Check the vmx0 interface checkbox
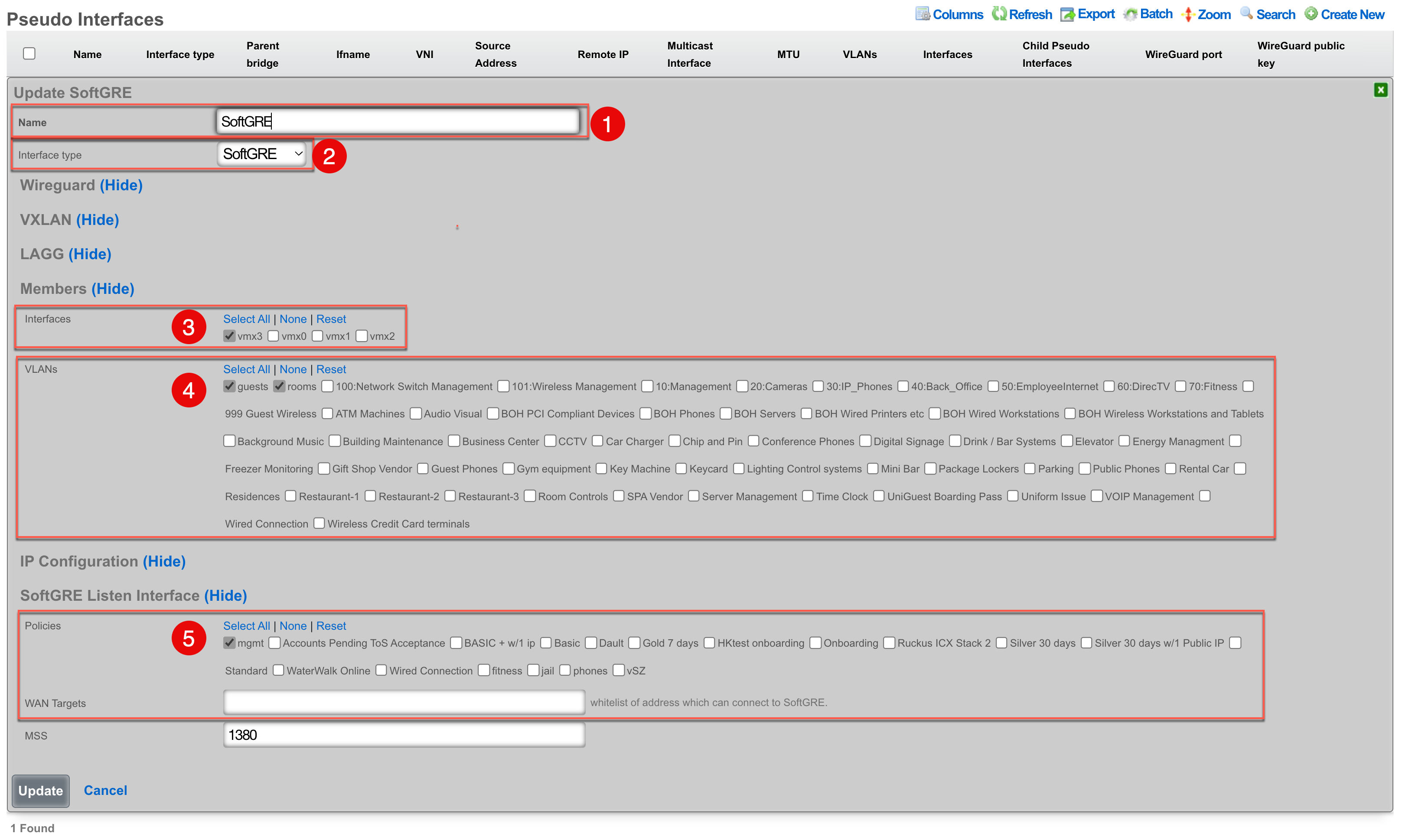The height and width of the screenshot is (840, 1415). tap(274, 335)
